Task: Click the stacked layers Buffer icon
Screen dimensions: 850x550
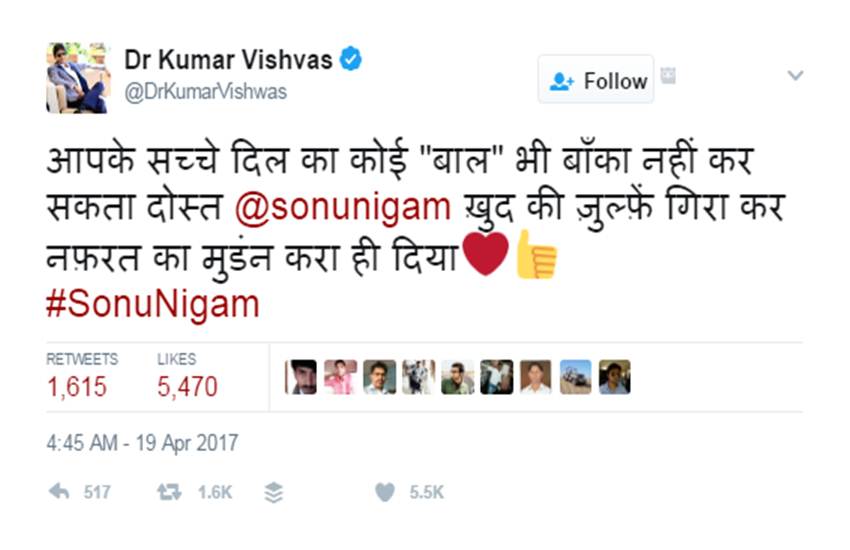Action: click(x=274, y=492)
